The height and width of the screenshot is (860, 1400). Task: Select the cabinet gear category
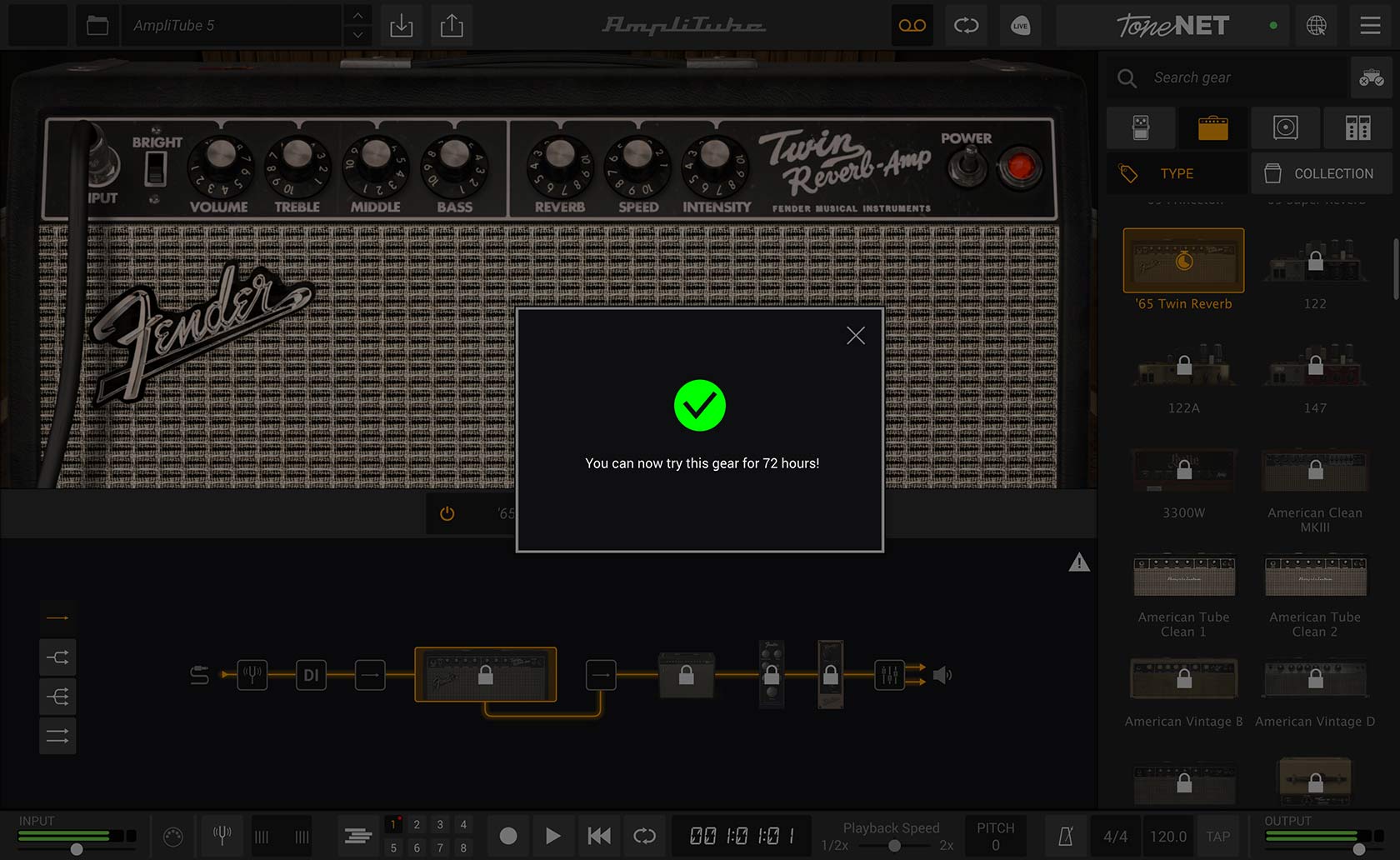tap(1284, 127)
